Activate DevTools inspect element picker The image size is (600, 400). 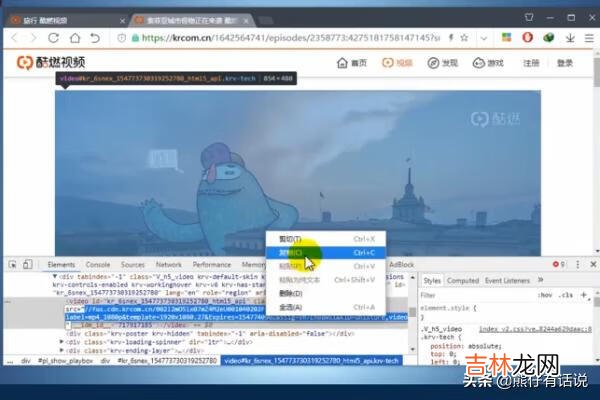12,265
